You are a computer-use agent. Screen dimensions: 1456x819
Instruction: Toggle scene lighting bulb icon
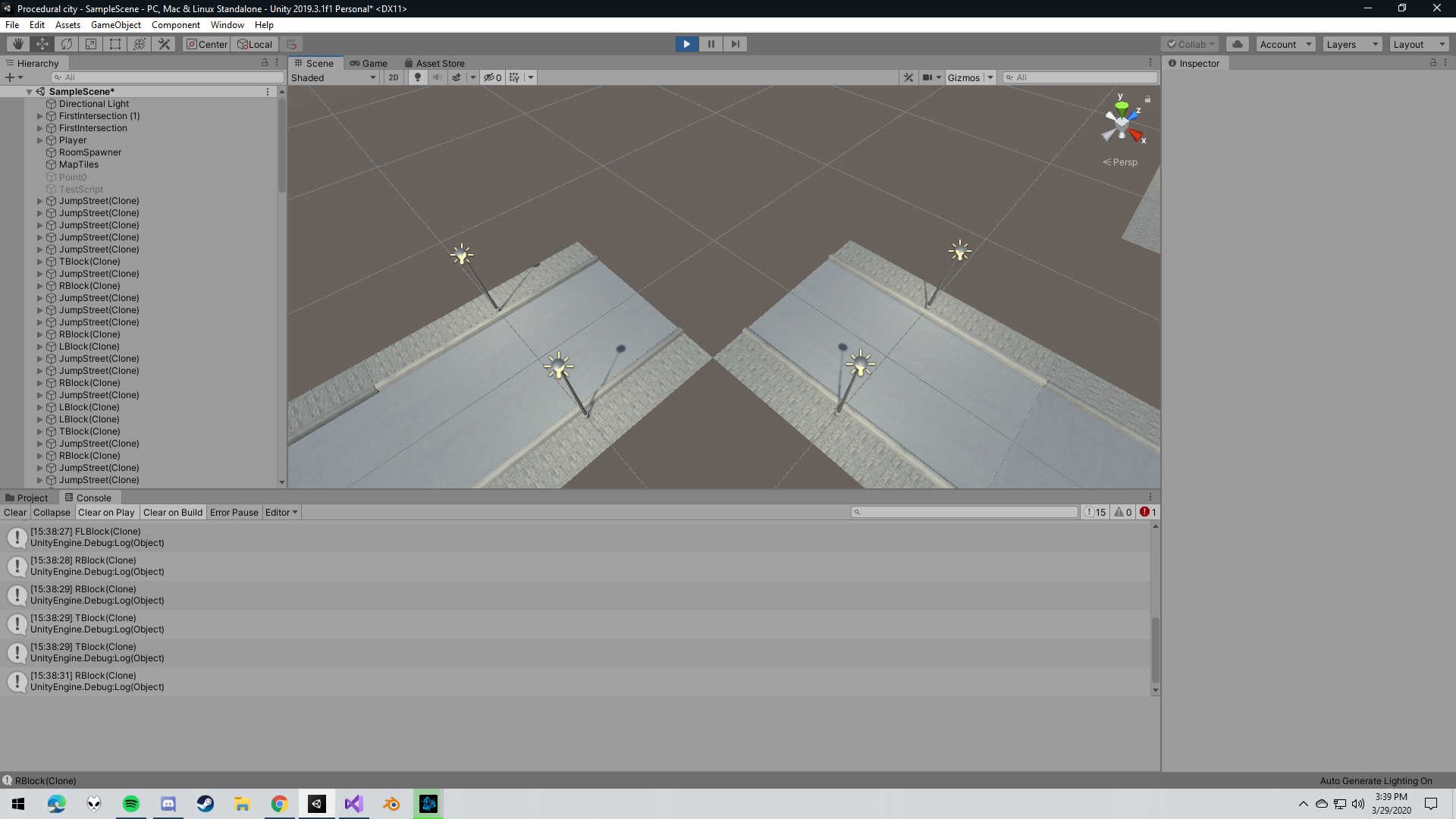[417, 77]
